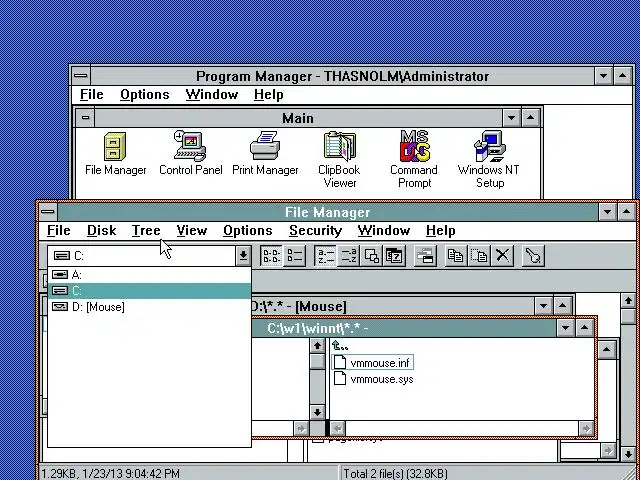Choose highlighted C: in drive list
Viewport: 640px width, 480px height.
click(149, 291)
